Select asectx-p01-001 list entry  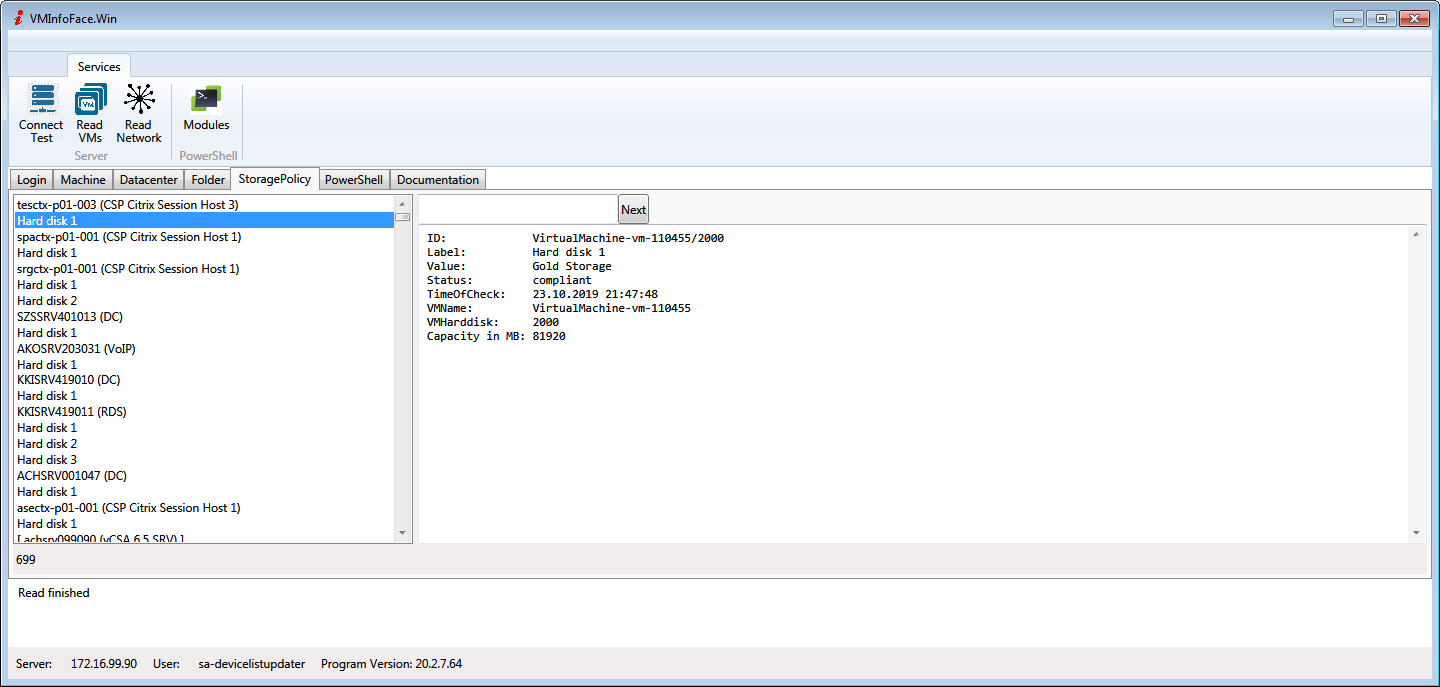pos(204,507)
